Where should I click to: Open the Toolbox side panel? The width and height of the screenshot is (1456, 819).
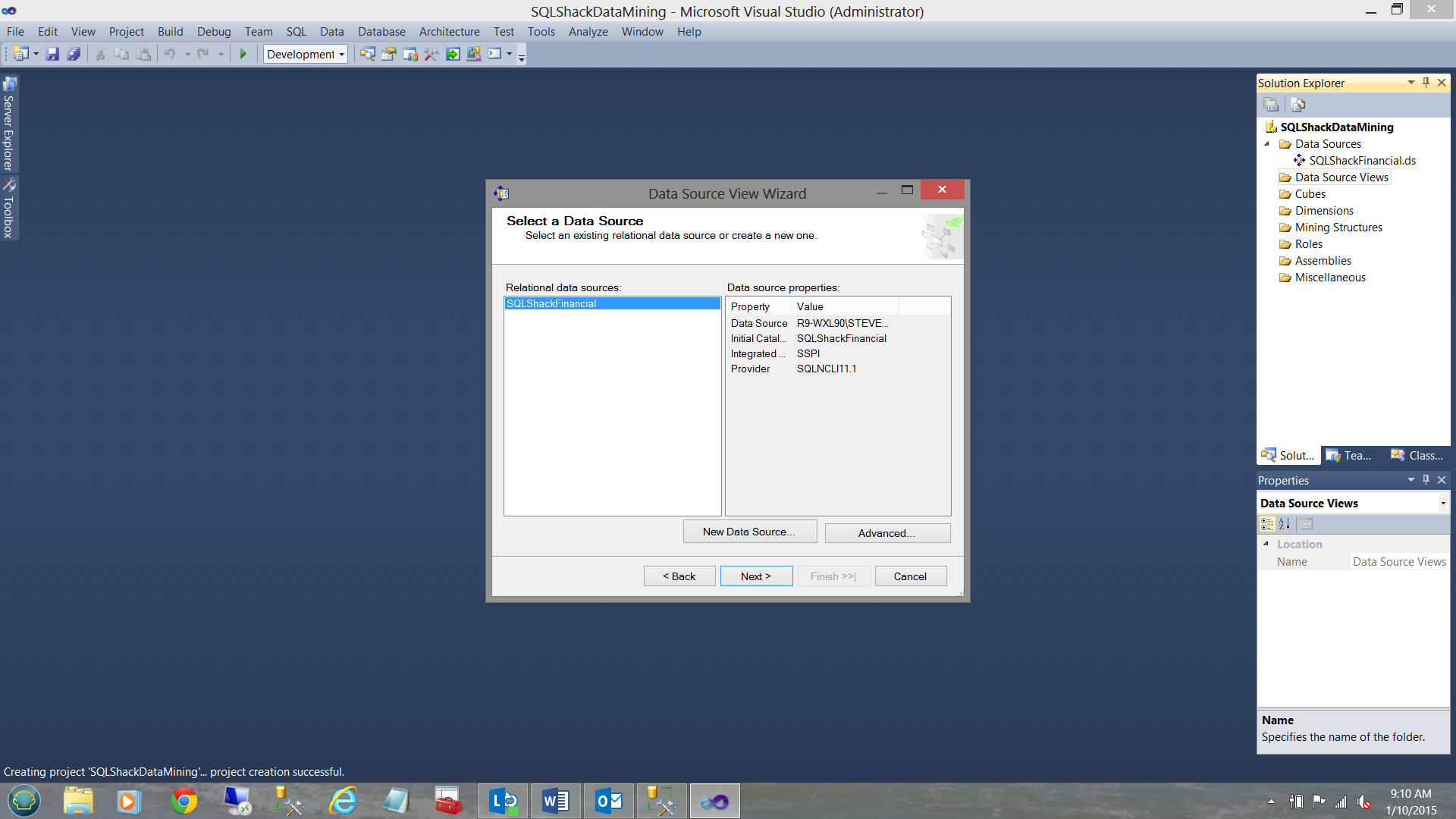click(x=9, y=209)
